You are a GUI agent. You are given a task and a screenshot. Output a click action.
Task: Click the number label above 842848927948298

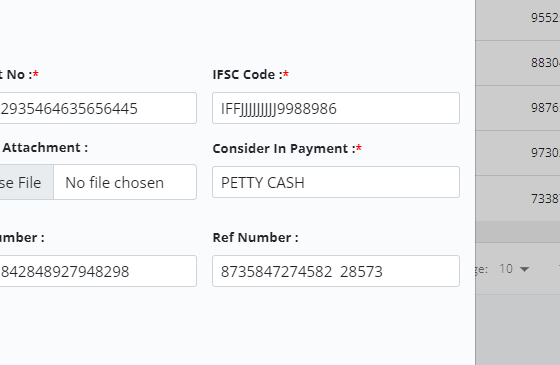(22, 238)
